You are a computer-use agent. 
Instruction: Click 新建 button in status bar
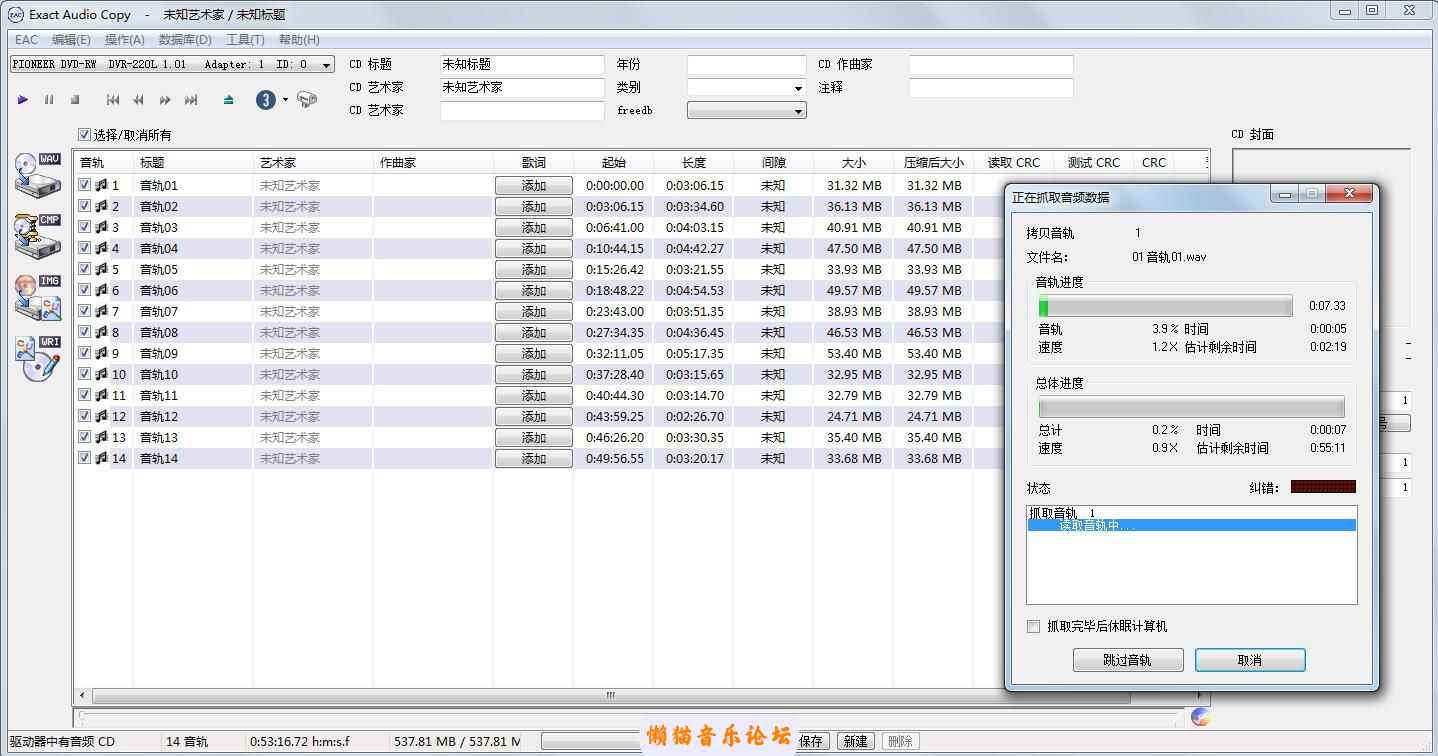[x=855, y=741]
